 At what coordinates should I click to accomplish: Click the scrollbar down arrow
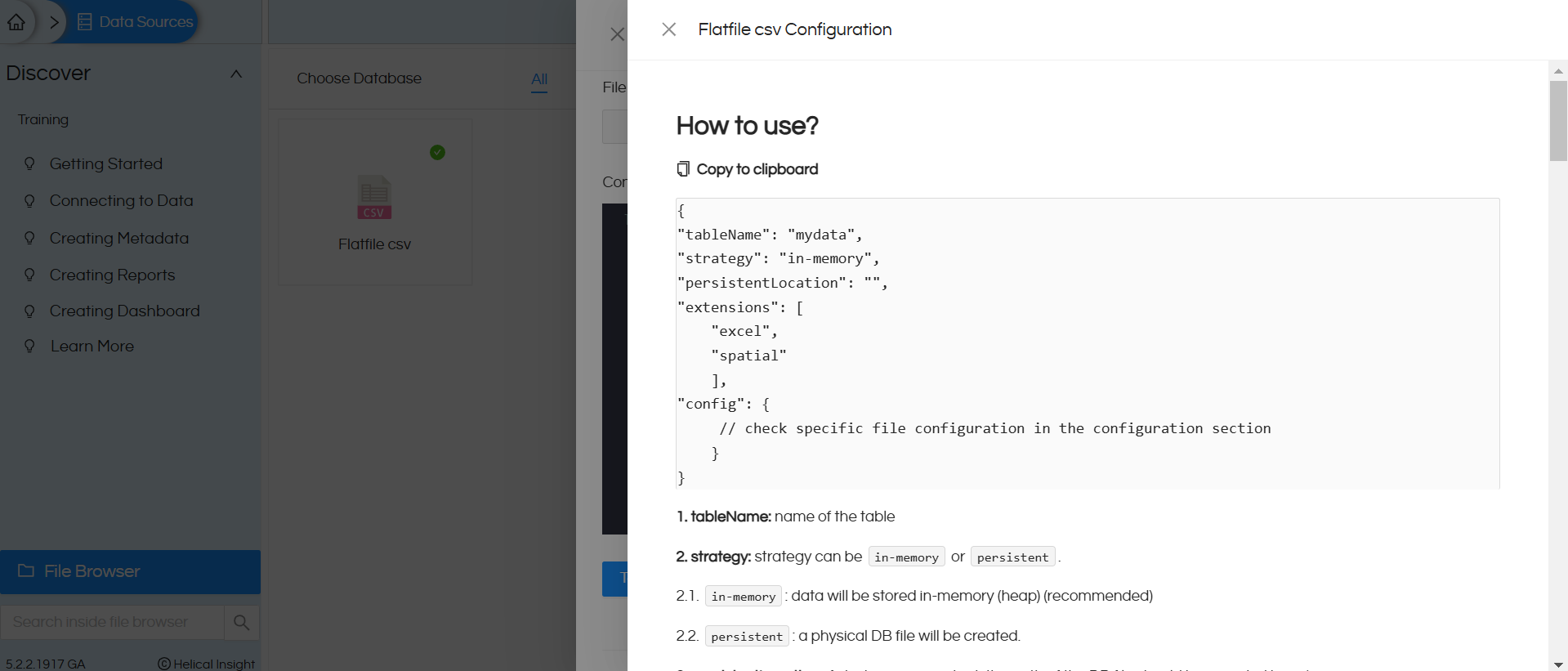click(x=1558, y=664)
